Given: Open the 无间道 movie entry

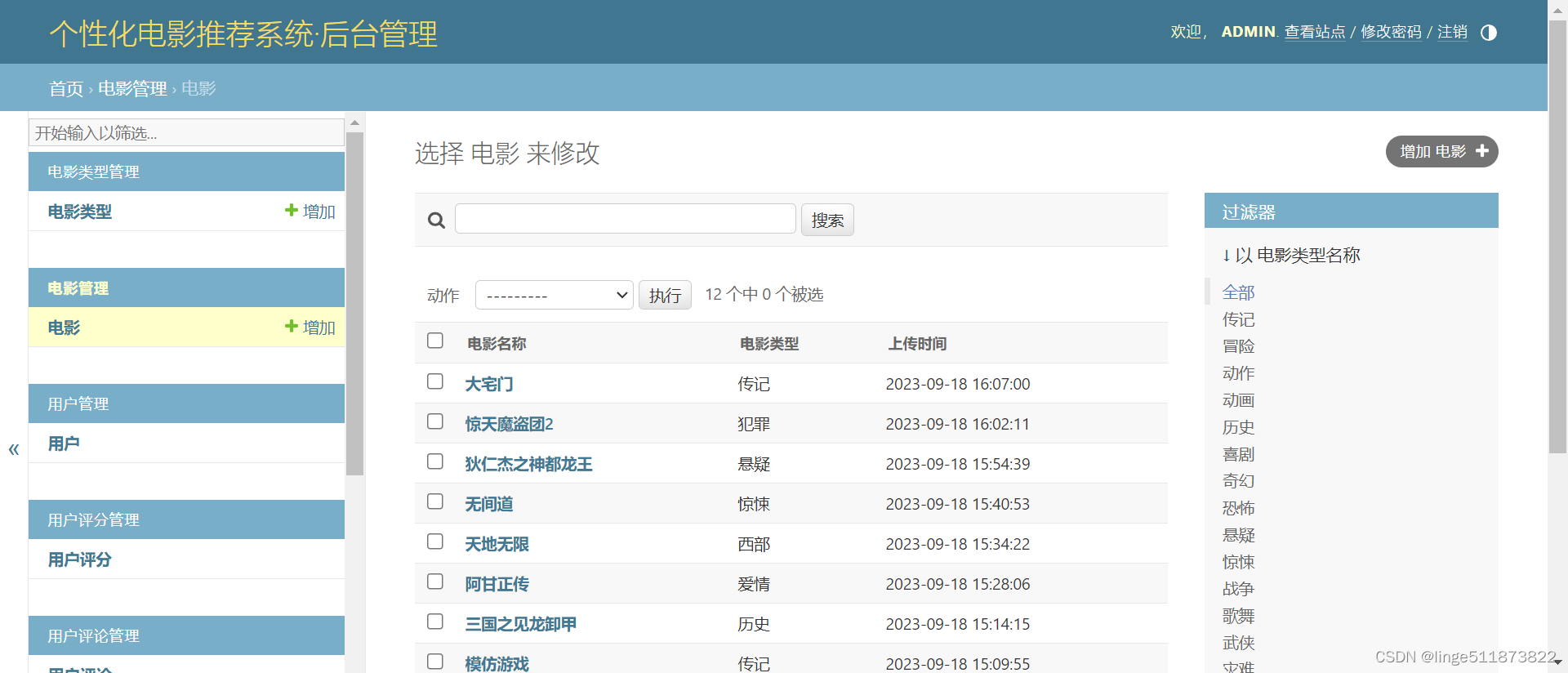Looking at the screenshot, I should tap(489, 504).
